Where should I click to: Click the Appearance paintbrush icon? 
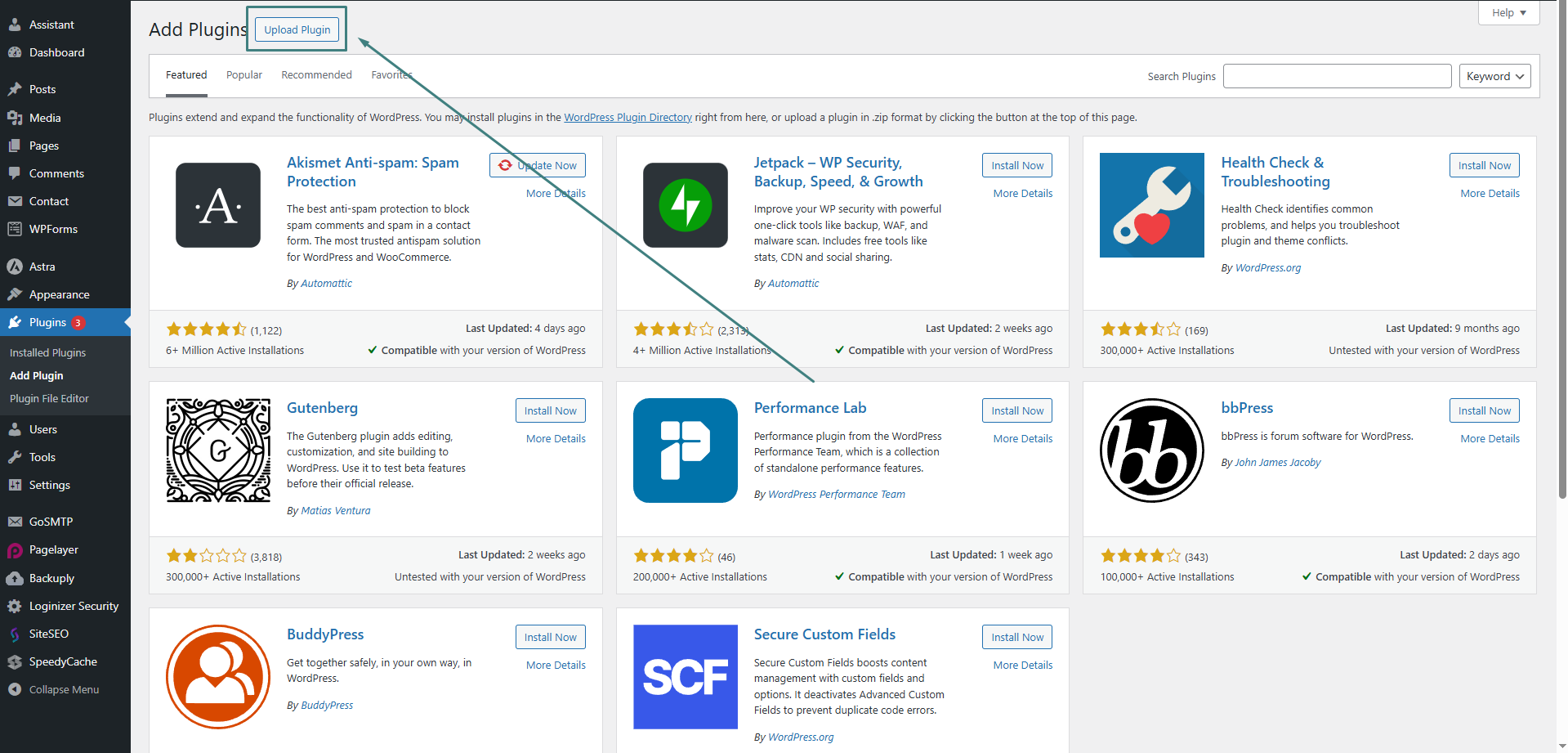15,294
